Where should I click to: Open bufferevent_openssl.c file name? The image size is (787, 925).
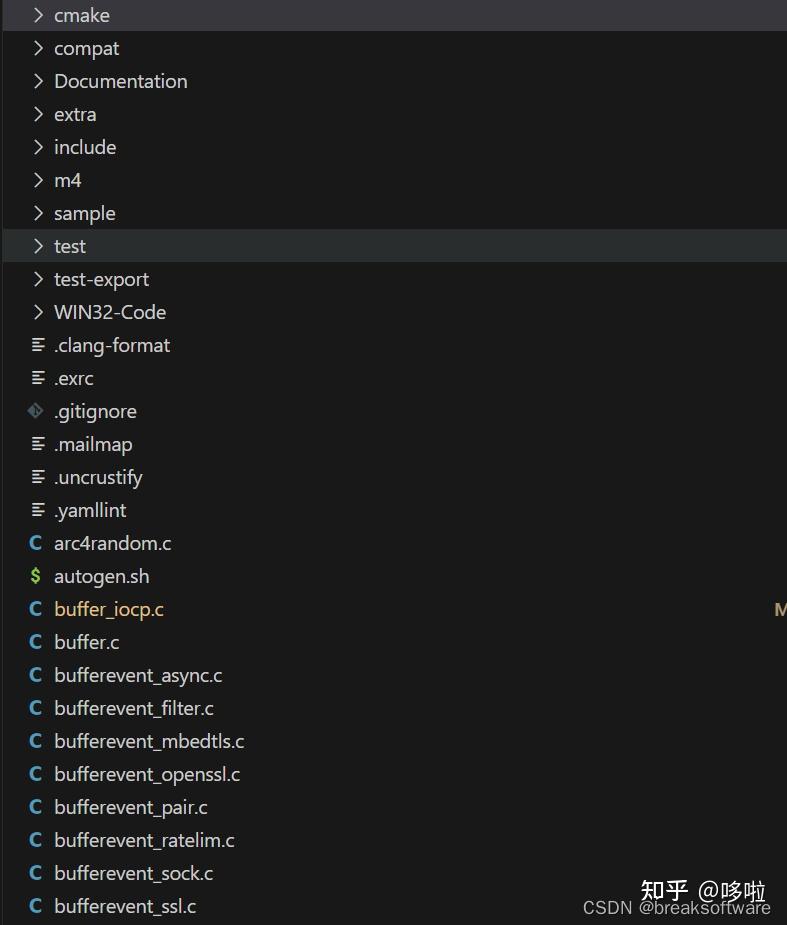click(x=147, y=775)
